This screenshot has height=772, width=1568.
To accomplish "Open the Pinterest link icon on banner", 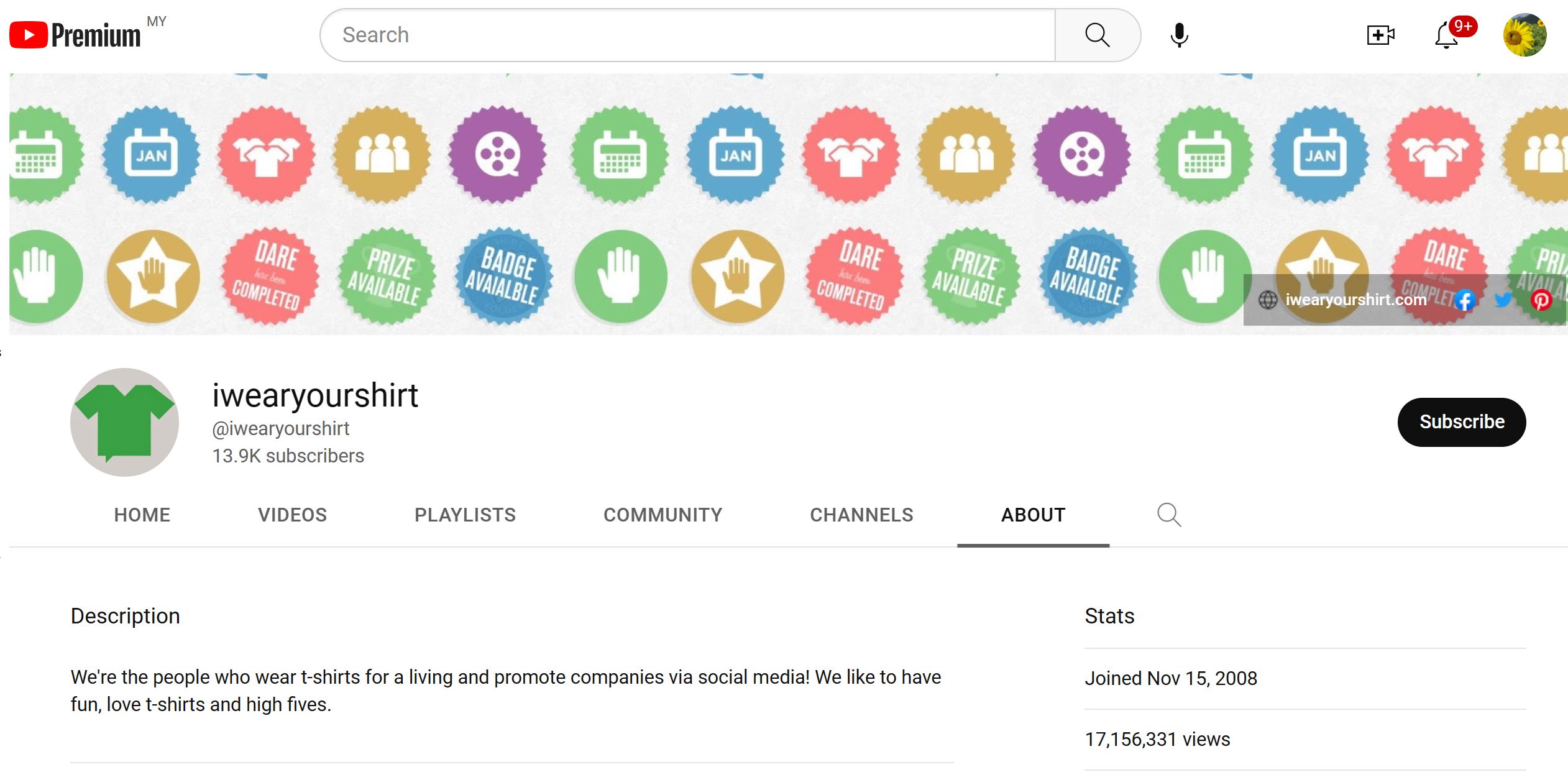I will click(x=1541, y=300).
